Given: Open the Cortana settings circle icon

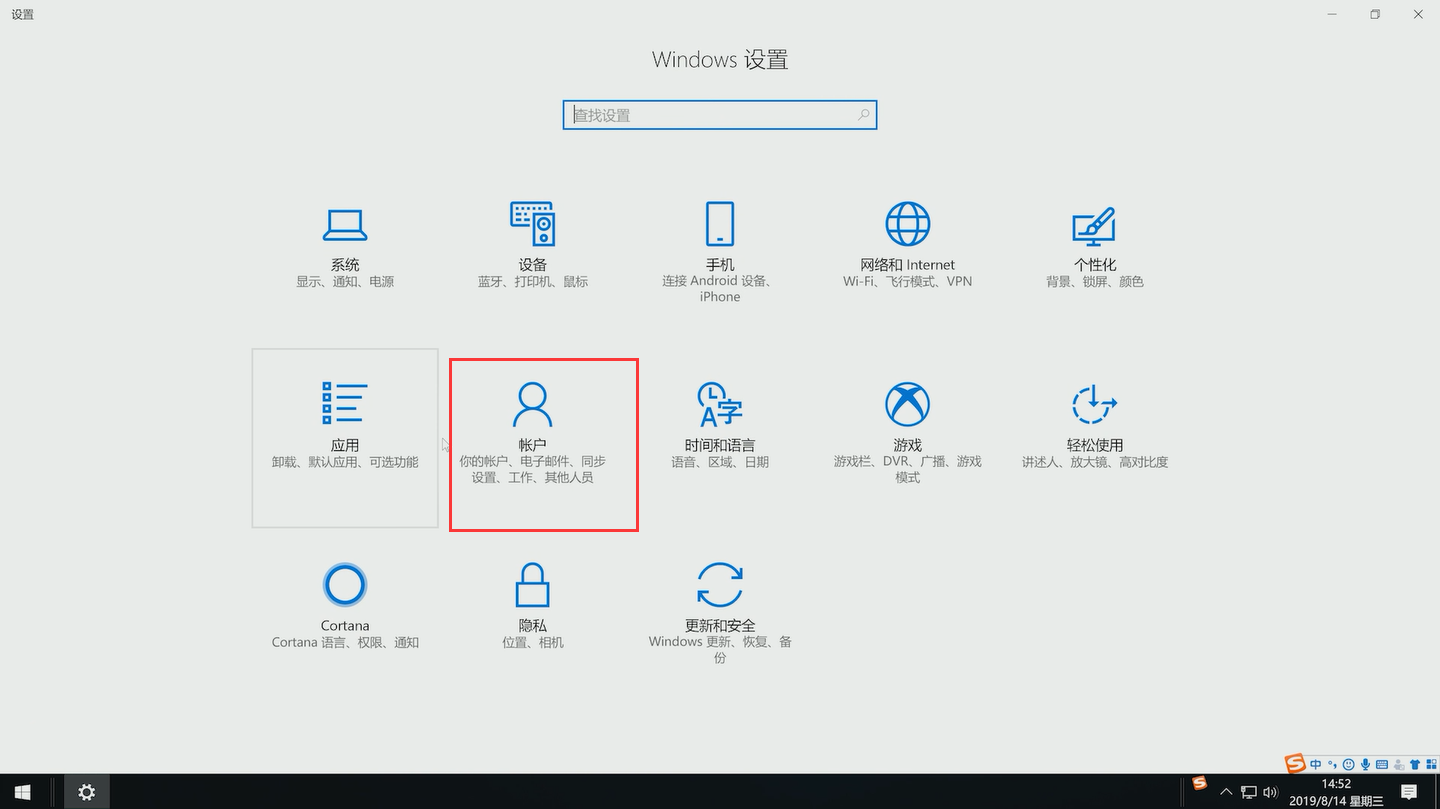Looking at the screenshot, I should pos(345,584).
